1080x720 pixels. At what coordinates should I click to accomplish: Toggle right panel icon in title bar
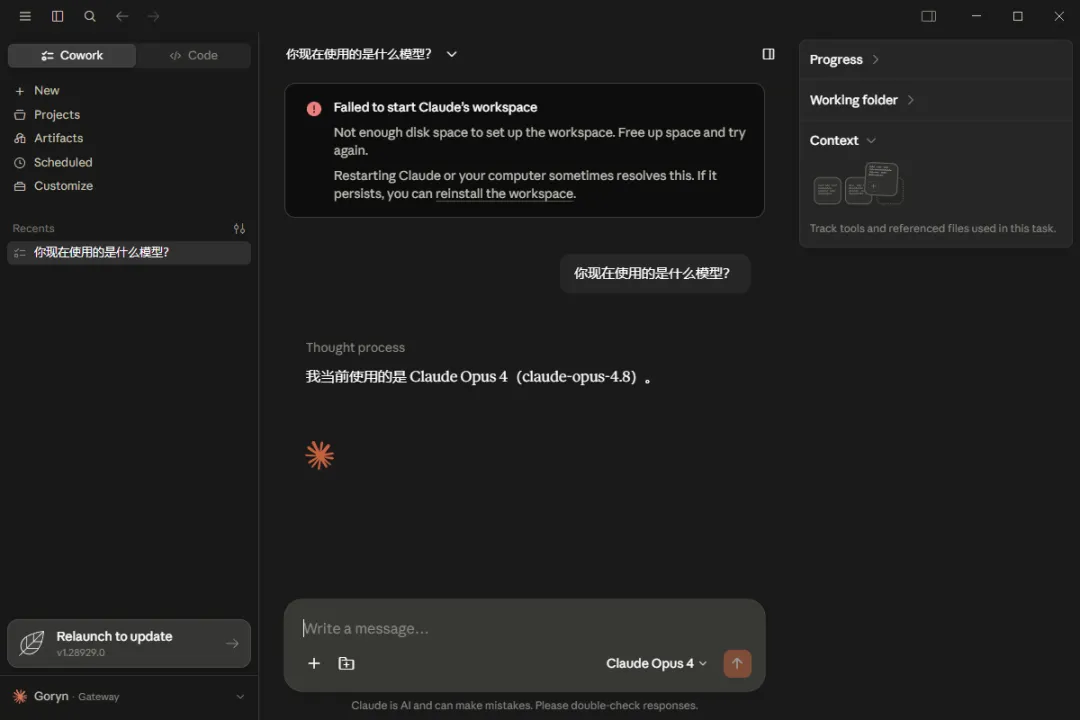click(x=928, y=16)
